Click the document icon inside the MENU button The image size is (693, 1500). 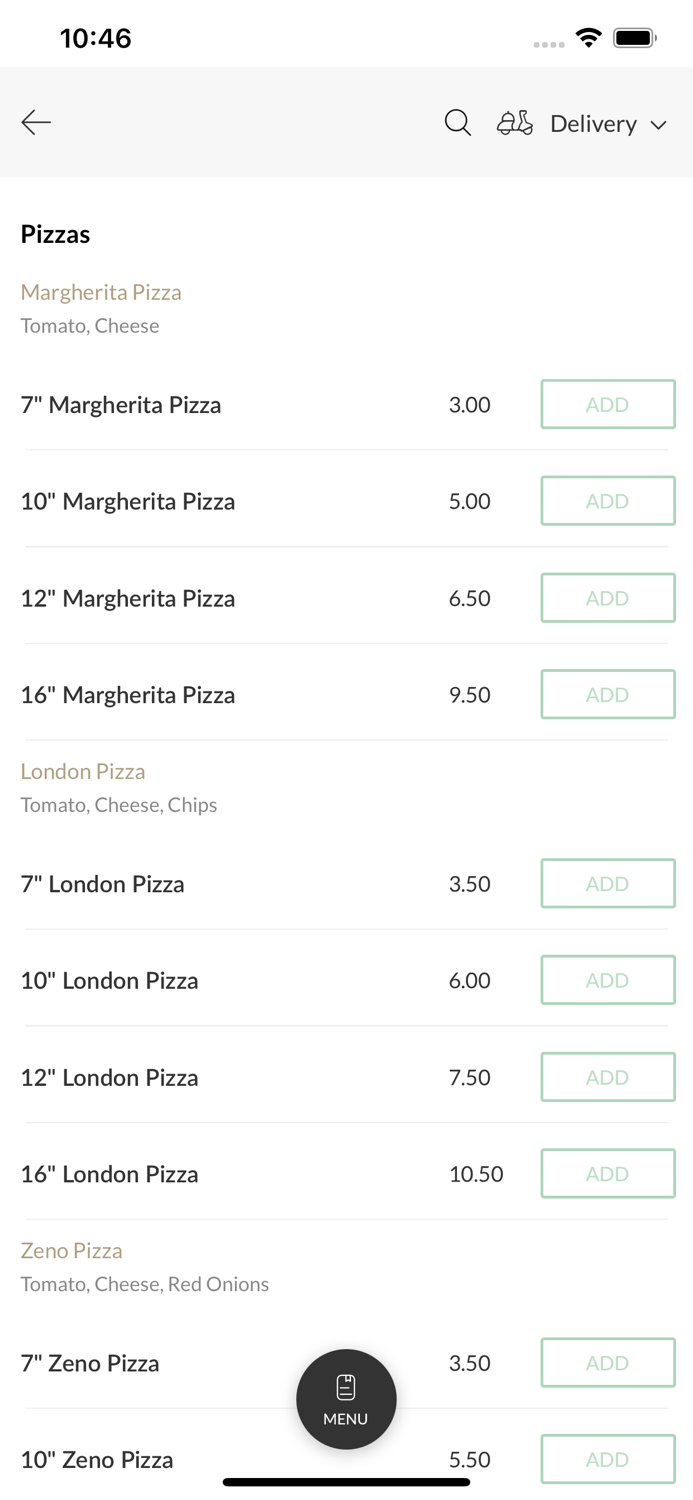coord(346,1386)
